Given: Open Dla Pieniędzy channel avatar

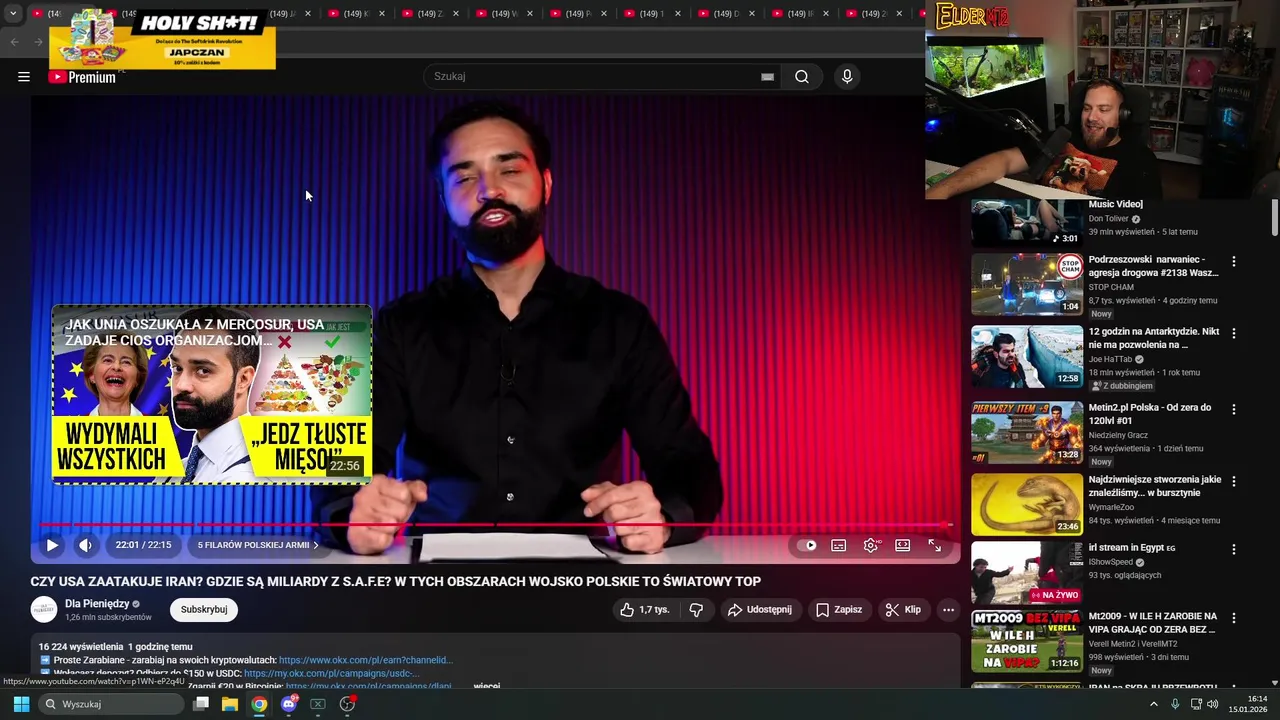Looking at the screenshot, I should click(44, 609).
